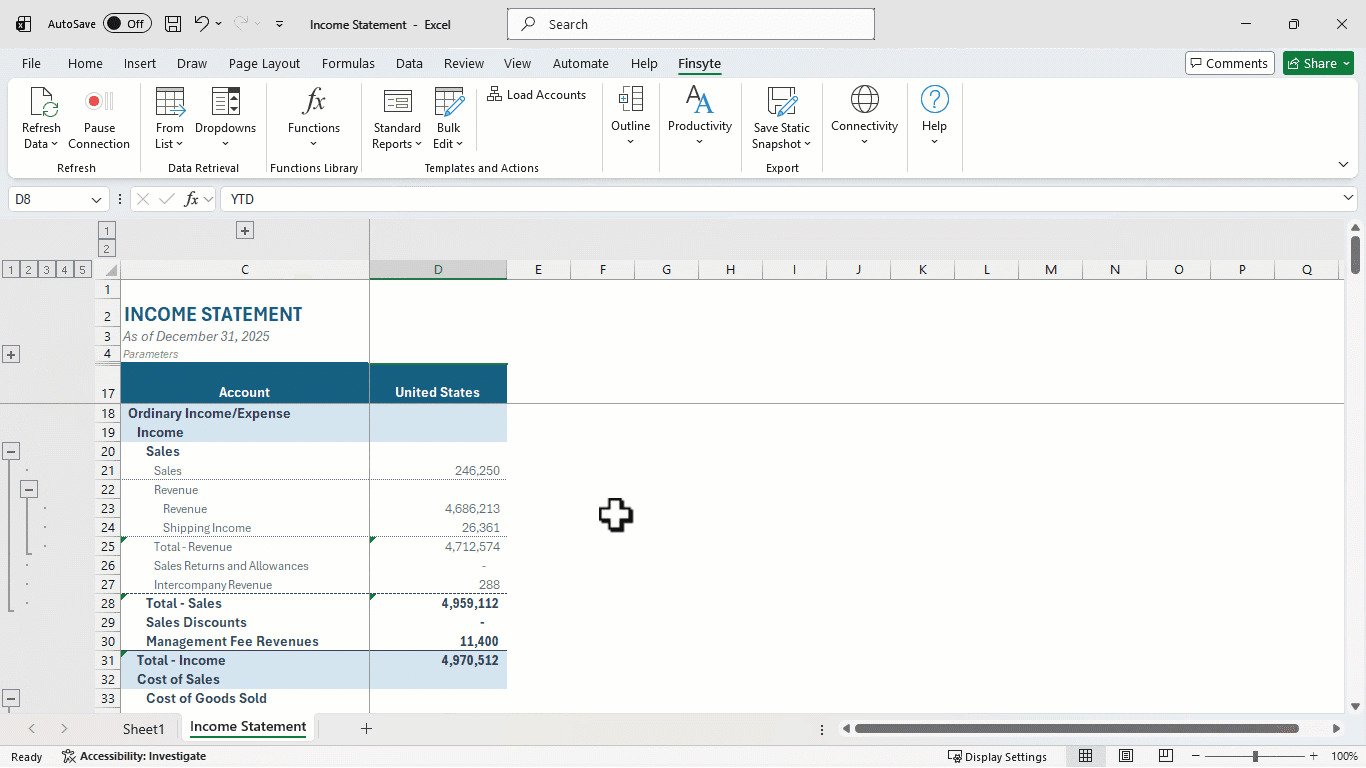Switch to the Sheet1 tab

(144, 729)
